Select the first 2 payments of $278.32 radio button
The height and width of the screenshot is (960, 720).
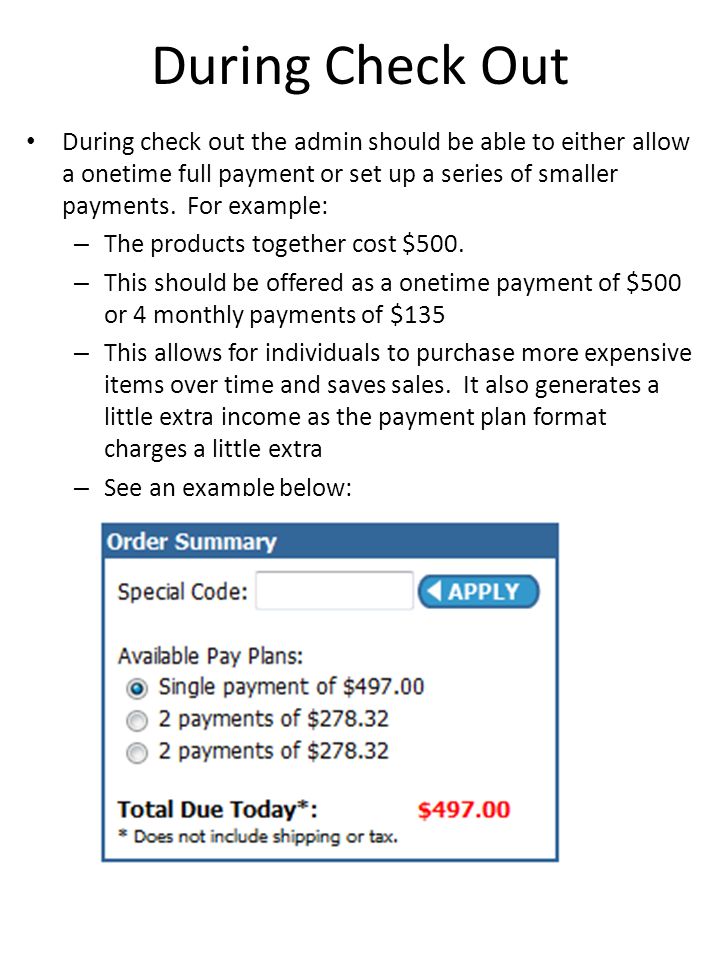137,721
